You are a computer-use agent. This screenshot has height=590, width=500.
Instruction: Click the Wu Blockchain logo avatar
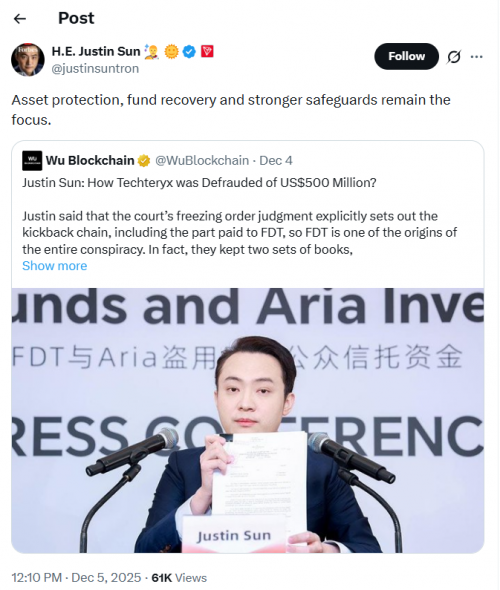(x=32, y=161)
